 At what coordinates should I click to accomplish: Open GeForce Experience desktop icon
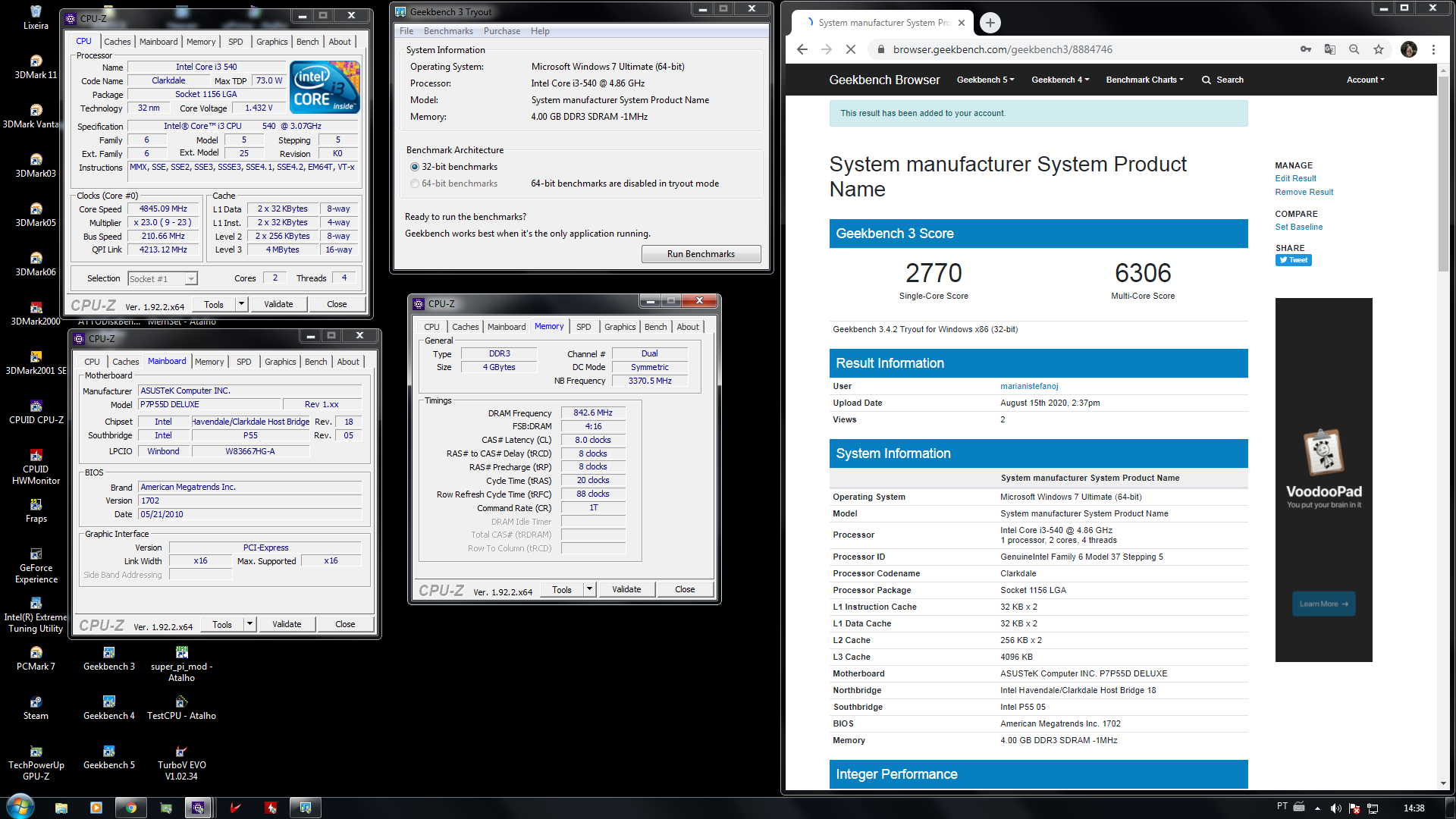(36, 565)
